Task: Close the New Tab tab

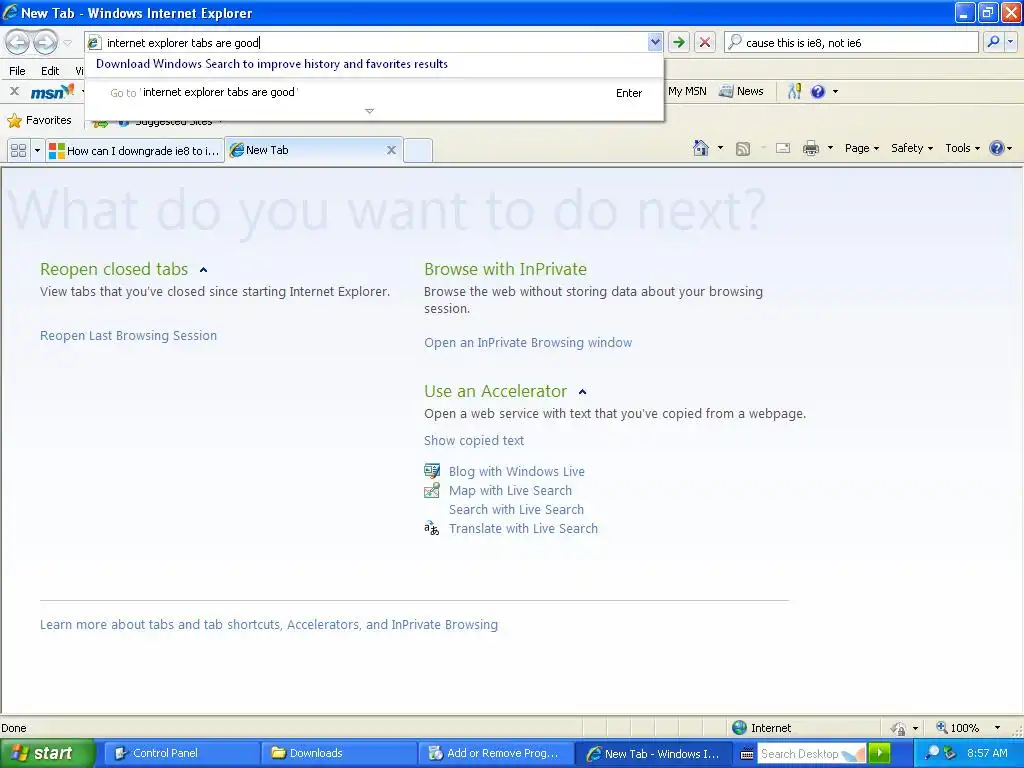Action: 391,150
